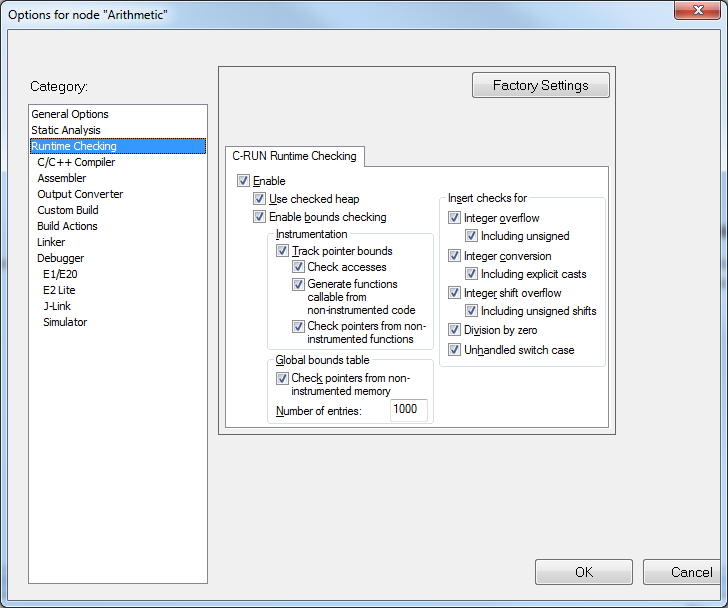
Task: Uncheck the Enable checkbox
Action: click(244, 181)
